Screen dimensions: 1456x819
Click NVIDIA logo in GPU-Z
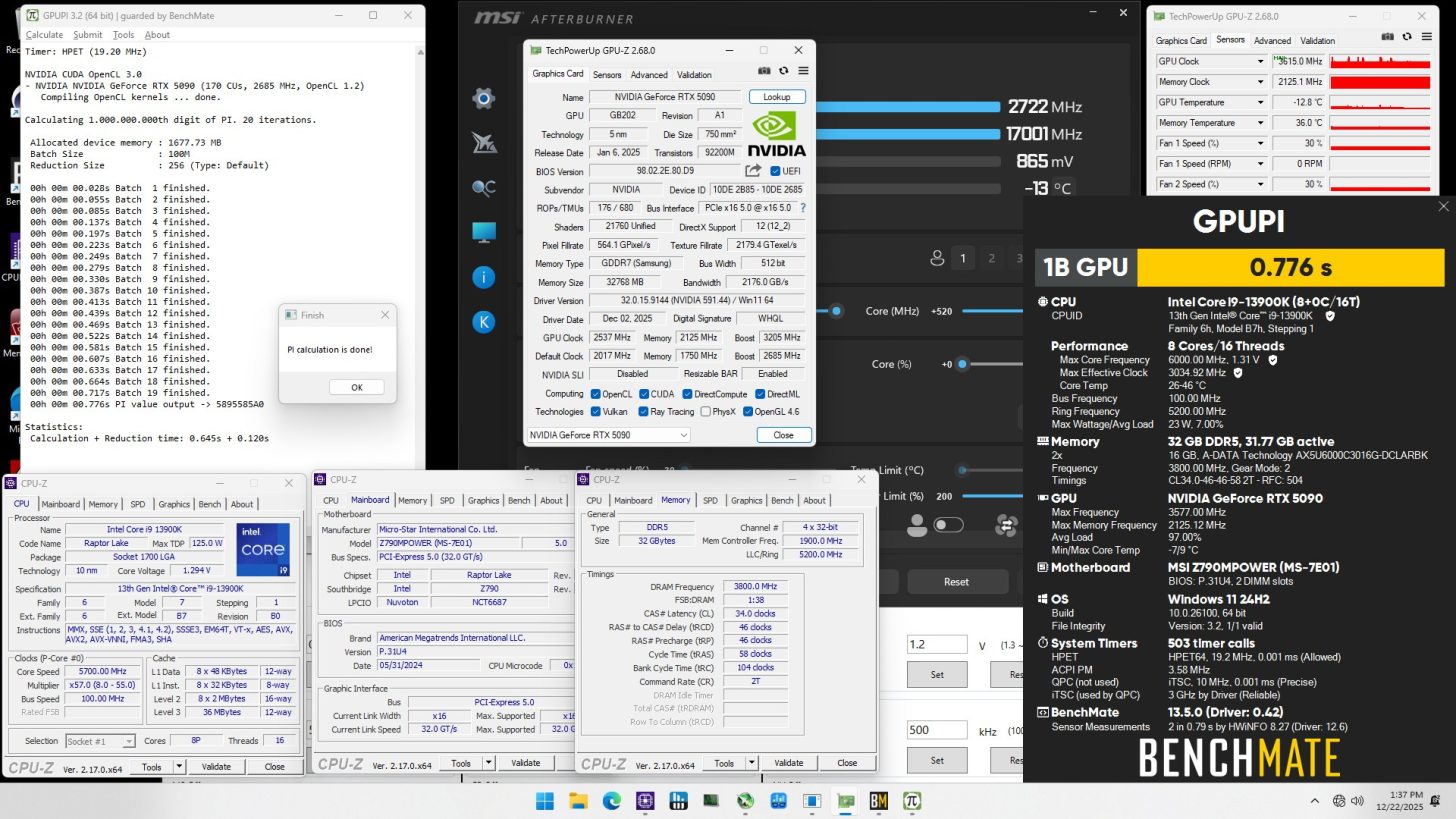(776, 134)
